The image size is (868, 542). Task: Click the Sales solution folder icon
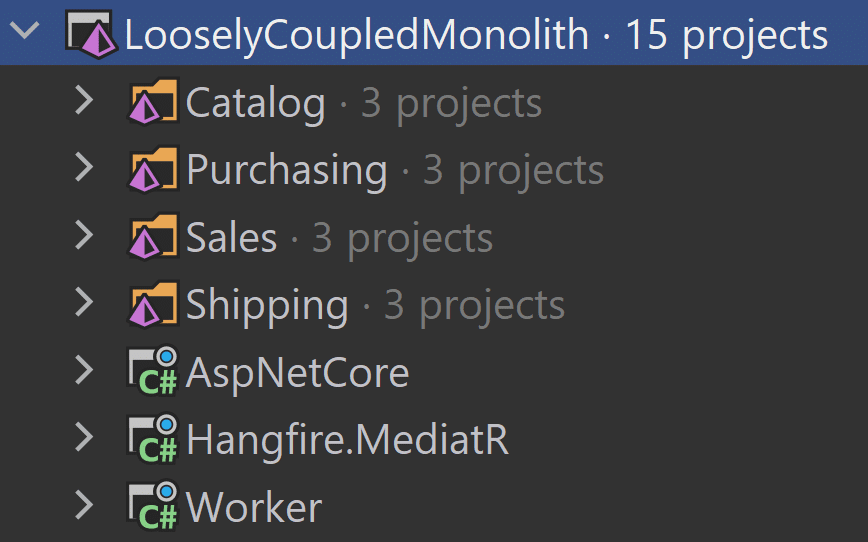click(153, 236)
